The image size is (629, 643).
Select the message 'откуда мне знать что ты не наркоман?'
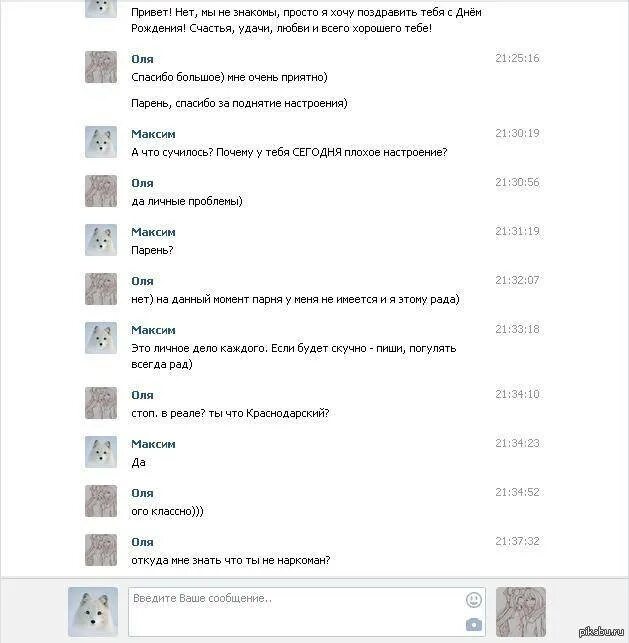coord(230,560)
